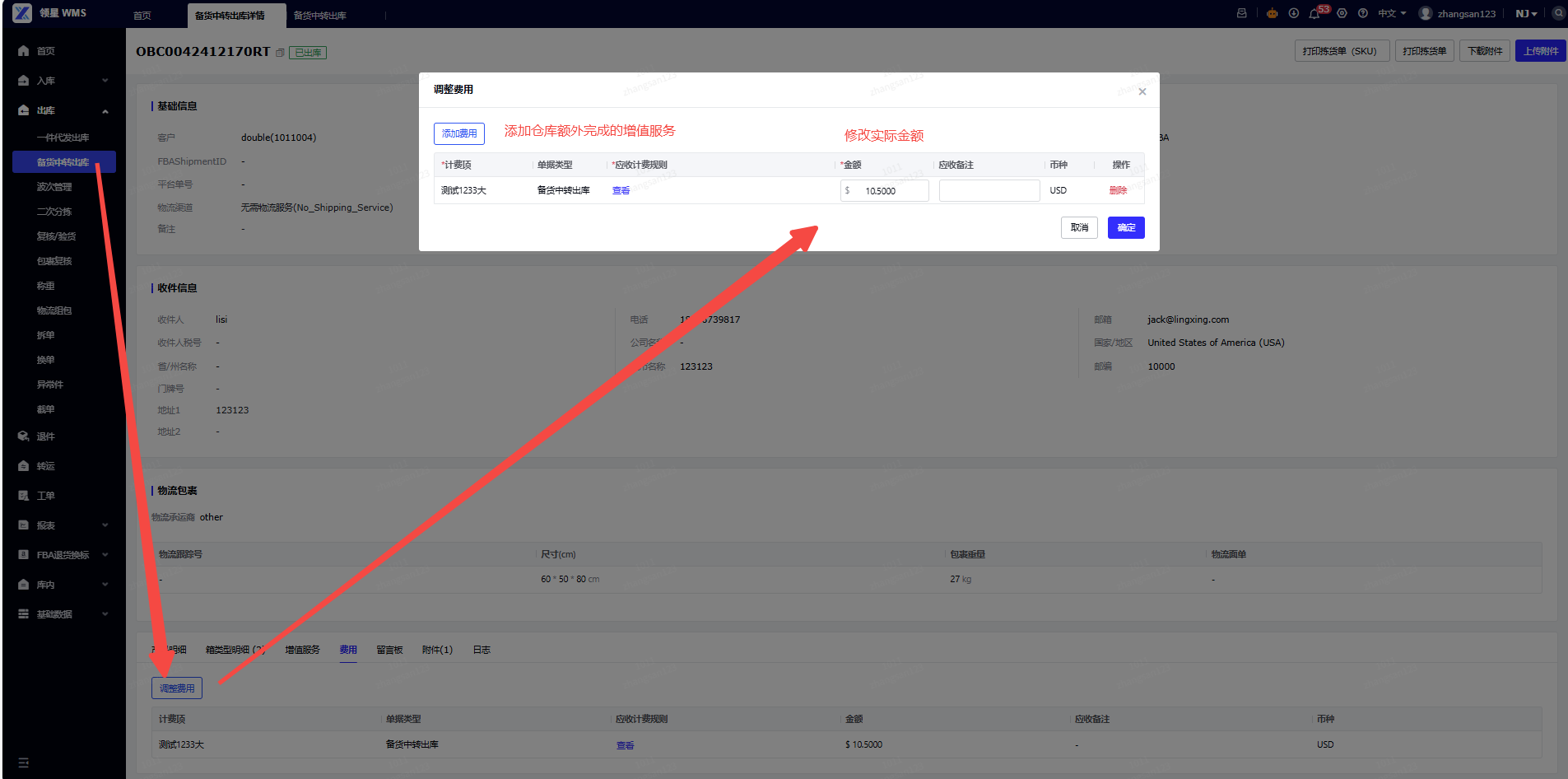Click the 库内 warehouse icon in sidebar
Screen dimensions: 1568x779
tap(23, 585)
